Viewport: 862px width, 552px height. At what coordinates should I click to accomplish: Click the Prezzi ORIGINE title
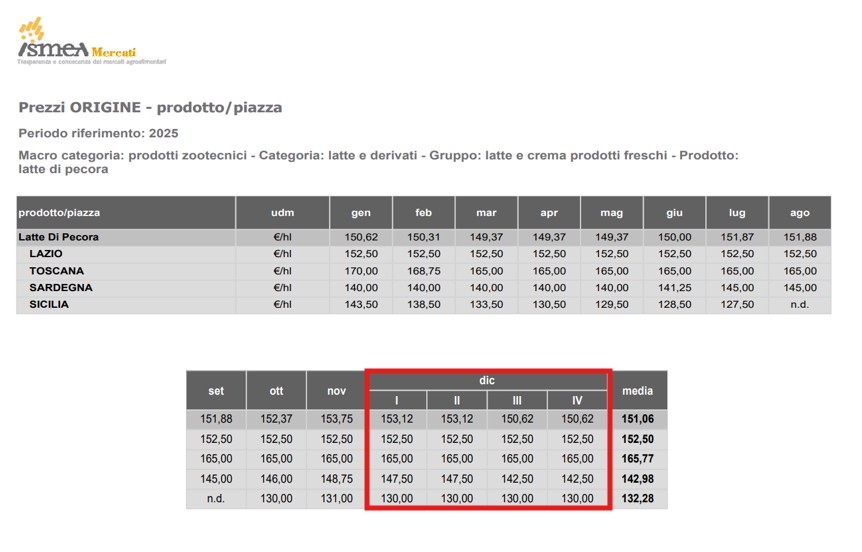(150, 107)
